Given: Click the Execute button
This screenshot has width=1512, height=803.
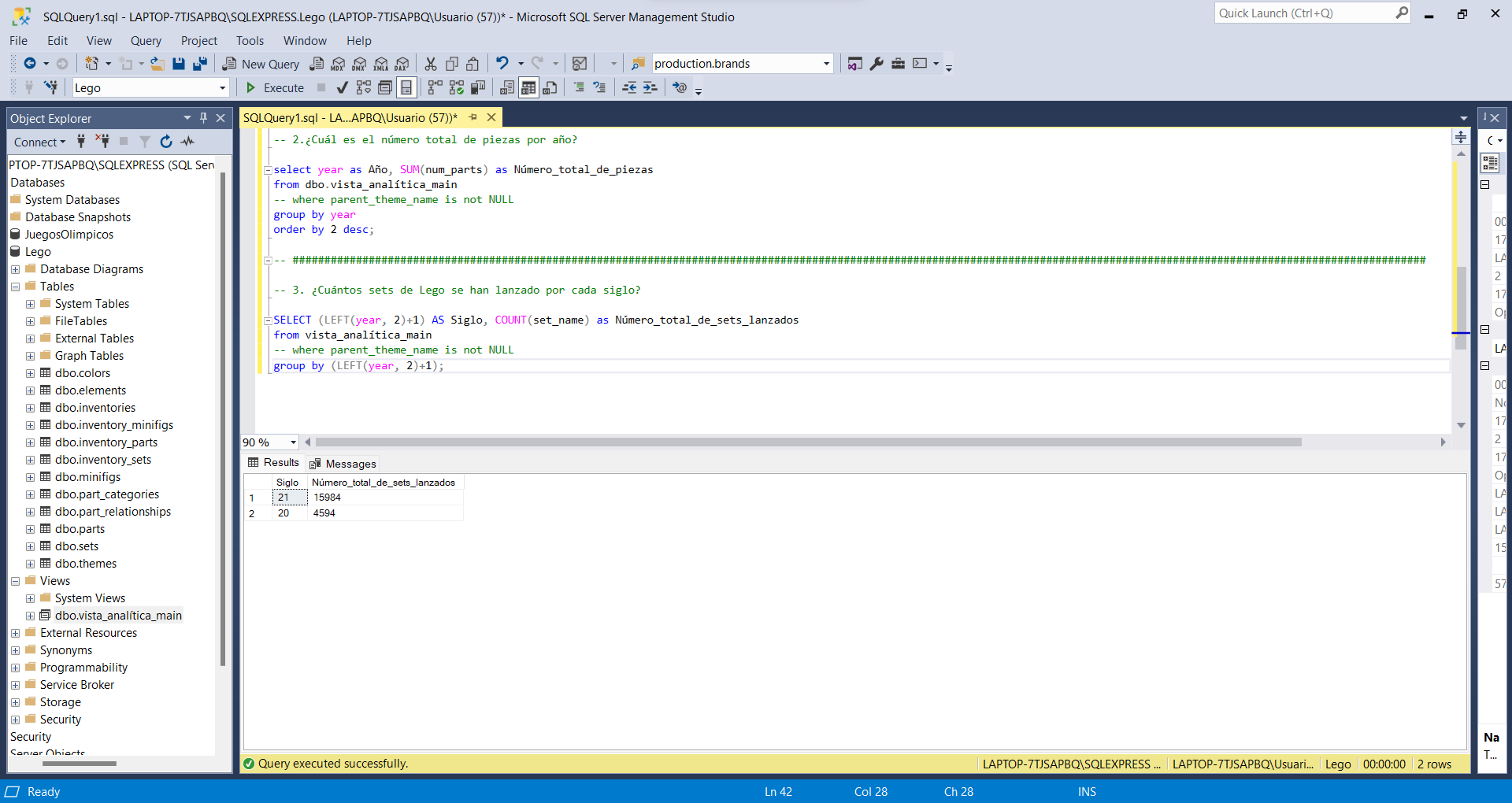Looking at the screenshot, I should [x=275, y=87].
